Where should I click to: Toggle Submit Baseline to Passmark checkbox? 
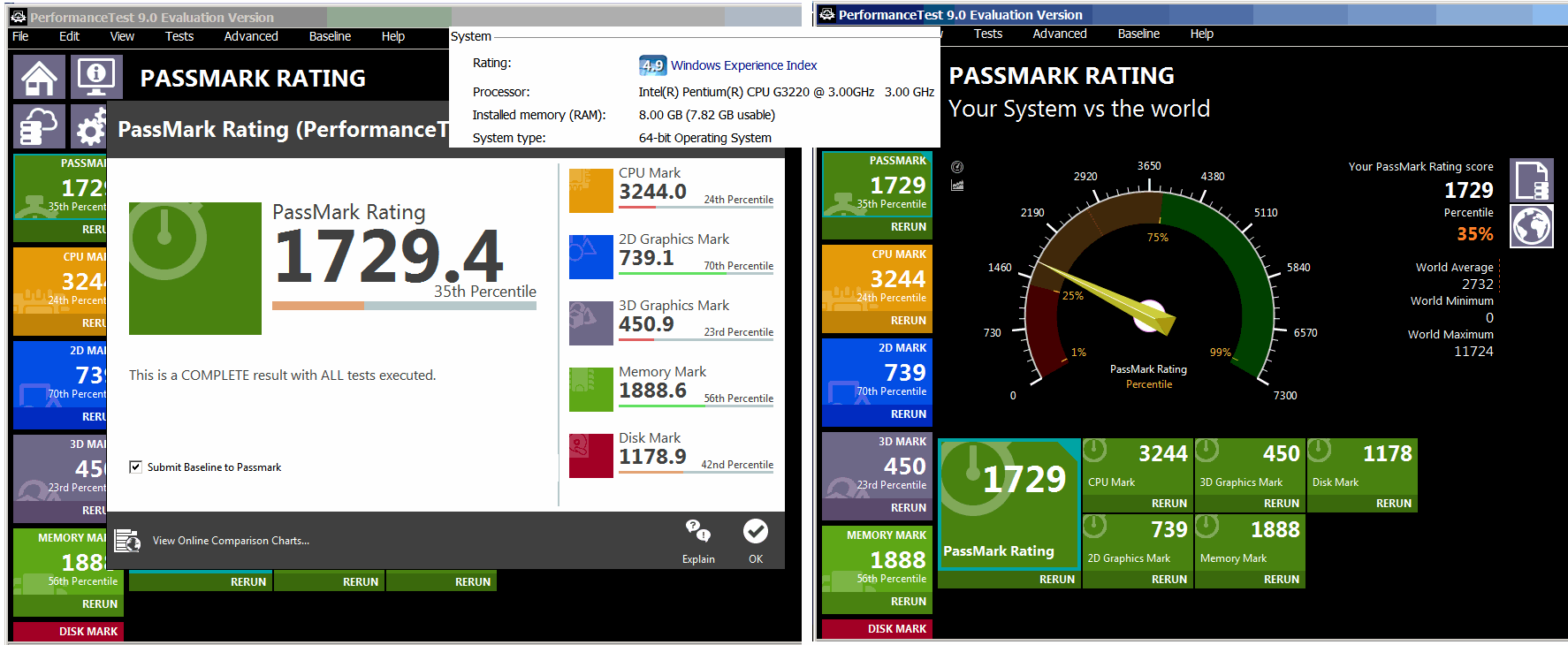pos(135,467)
